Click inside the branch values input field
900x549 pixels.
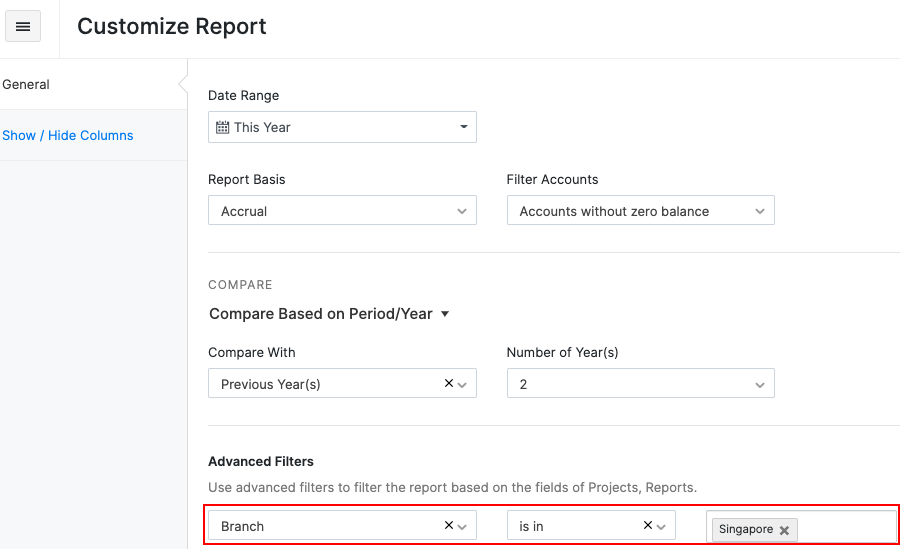coord(845,528)
